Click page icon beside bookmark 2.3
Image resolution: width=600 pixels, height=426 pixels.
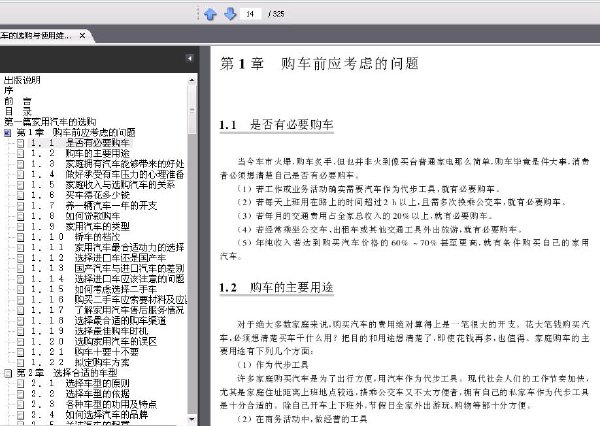(20, 404)
